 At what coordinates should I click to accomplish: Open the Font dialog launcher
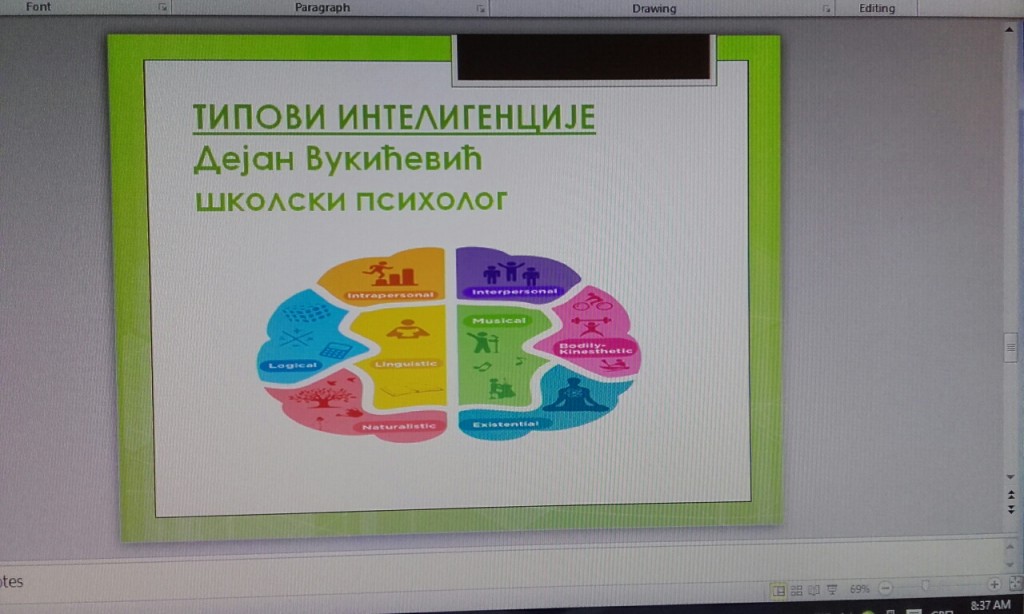pos(163,9)
